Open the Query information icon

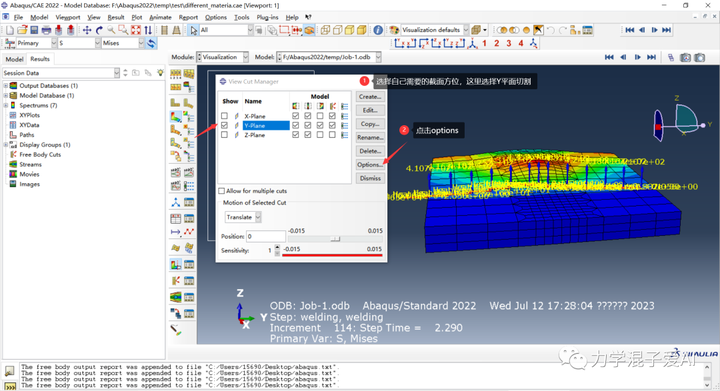(x=378, y=30)
